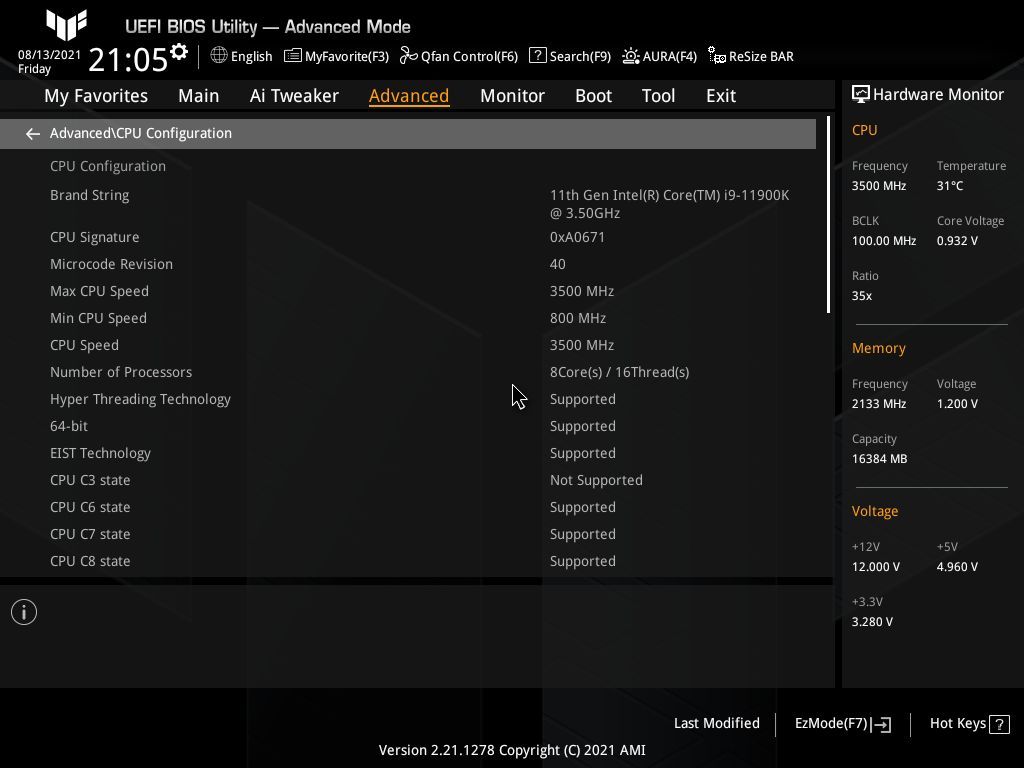Go to the Exit tab
Viewport: 1024px width, 768px height.
[x=721, y=96]
